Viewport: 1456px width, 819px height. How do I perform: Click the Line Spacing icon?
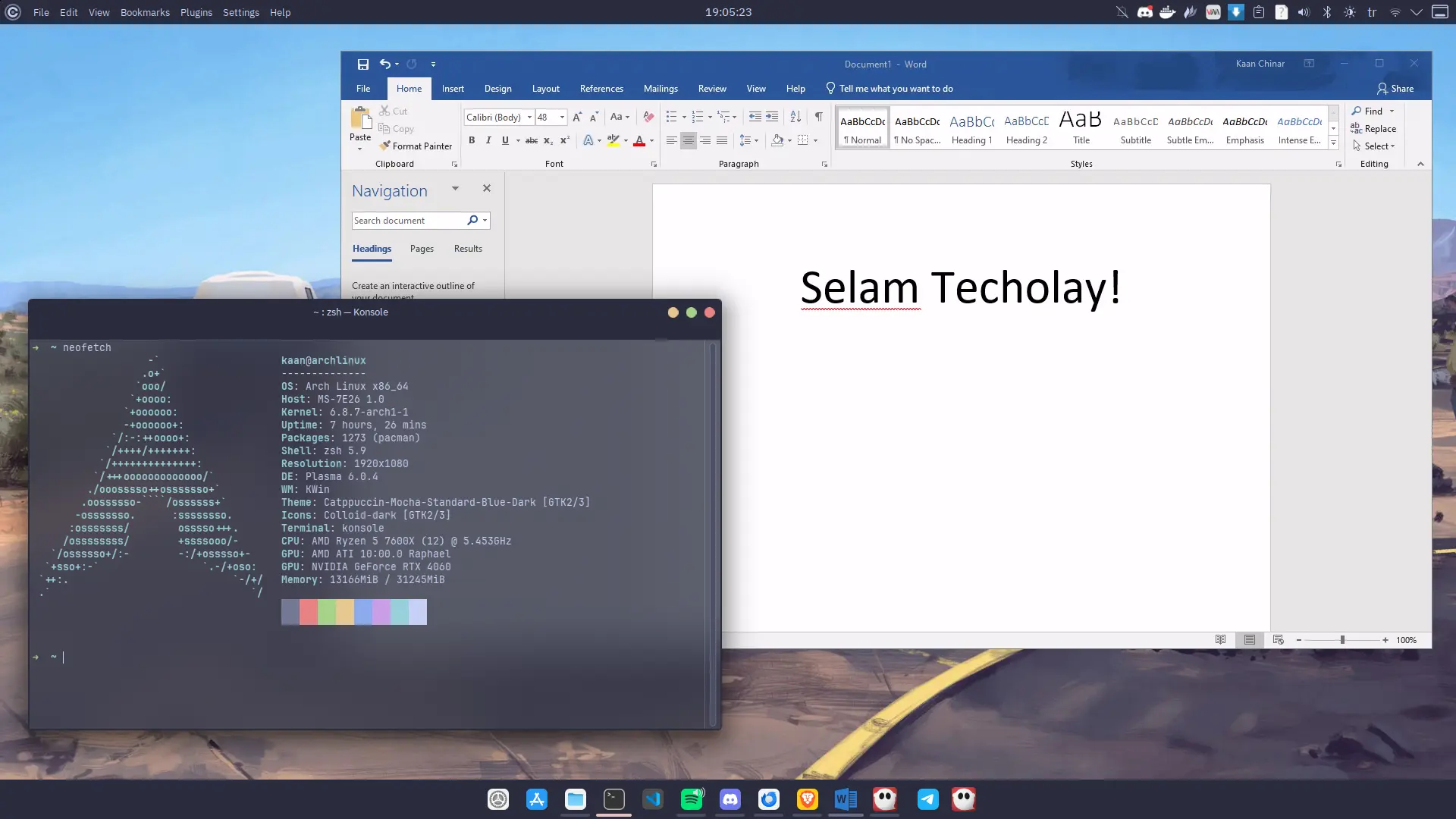coord(745,140)
